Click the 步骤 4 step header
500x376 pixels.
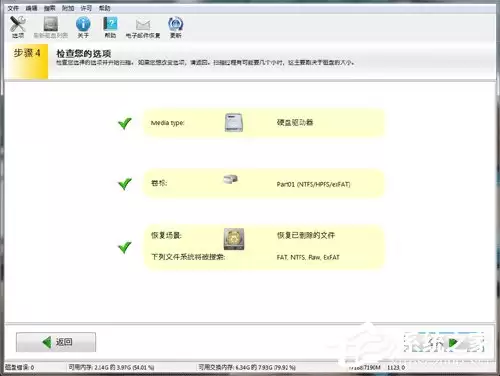[x=27, y=53]
